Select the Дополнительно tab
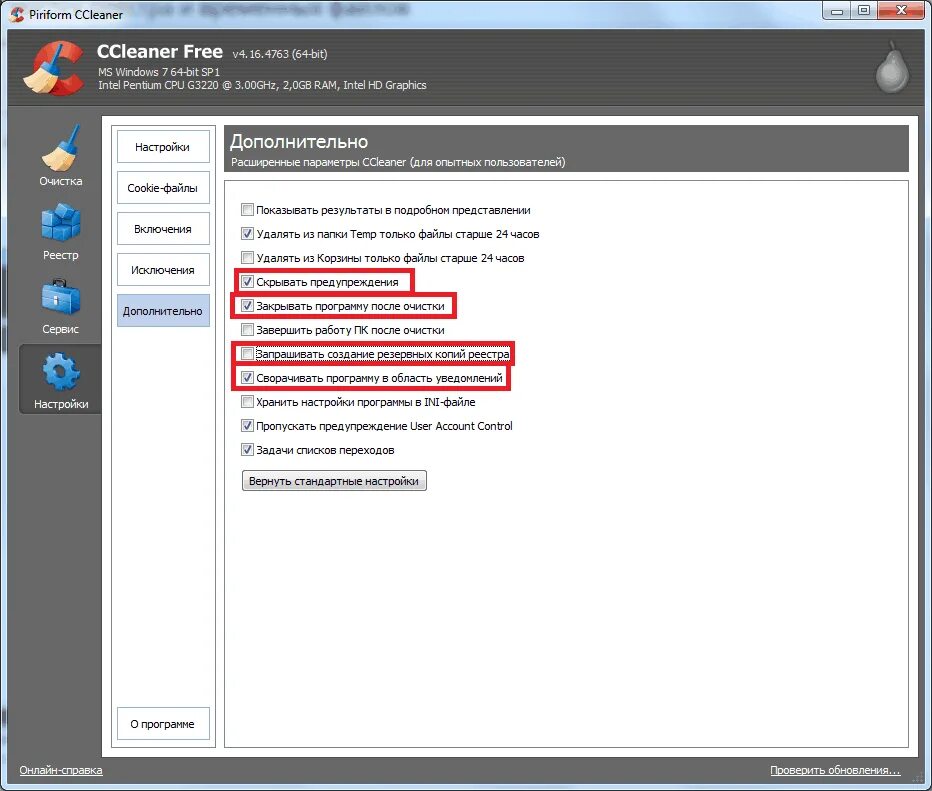The image size is (932, 791). 163,311
